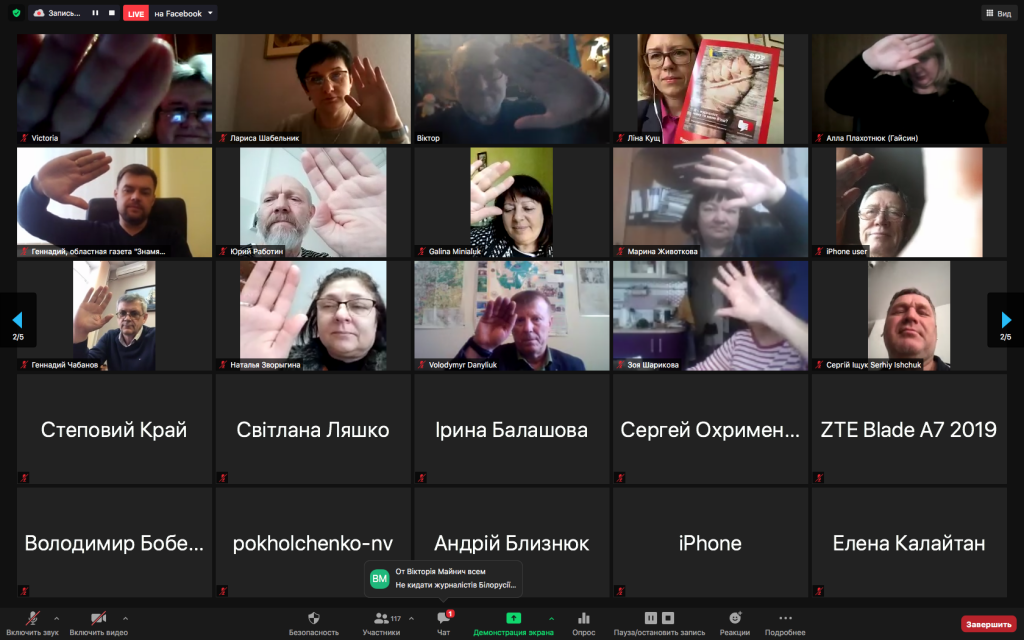Open the Безопасность security menu
The height and width of the screenshot is (640, 1024).
point(314,623)
